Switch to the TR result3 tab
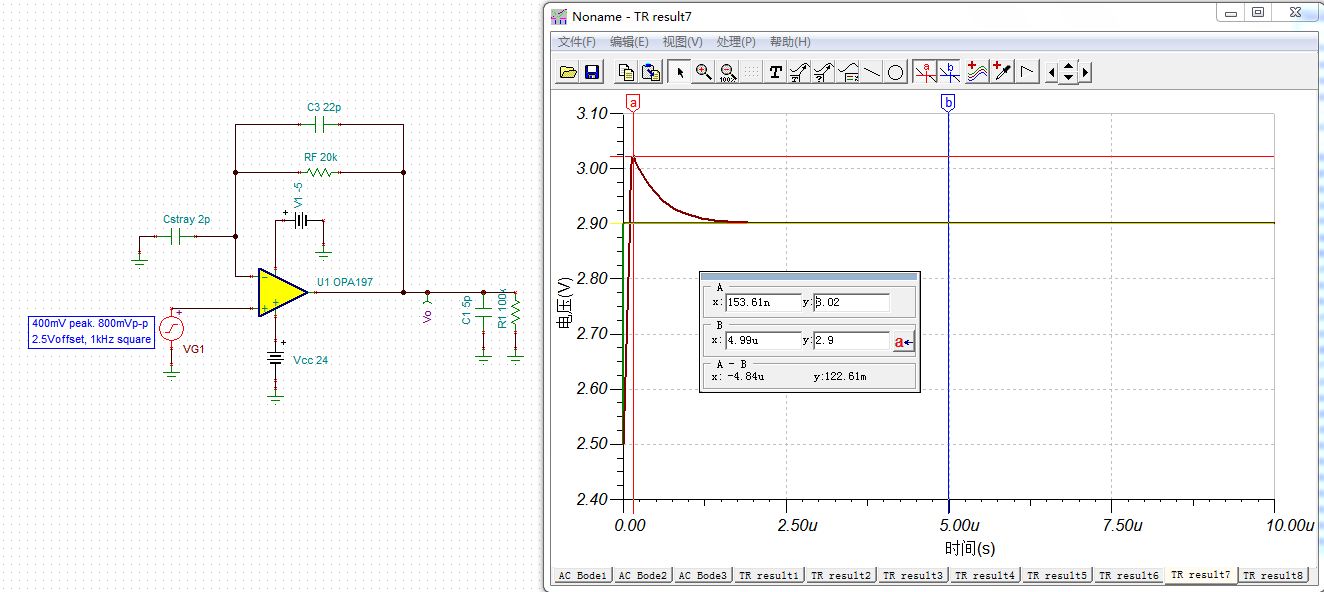The width and height of the screenshot is (1324, 592). [913, 575]
